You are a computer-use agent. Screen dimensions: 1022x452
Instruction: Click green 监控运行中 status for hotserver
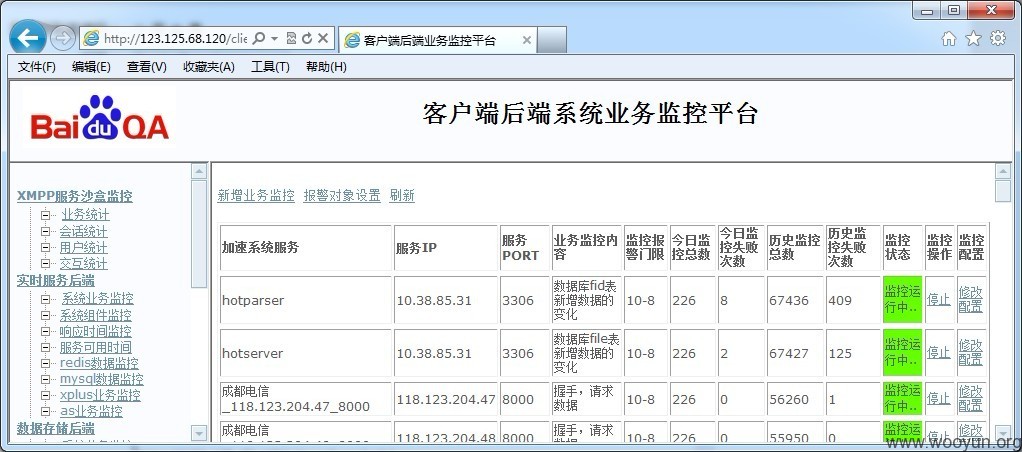903,353
